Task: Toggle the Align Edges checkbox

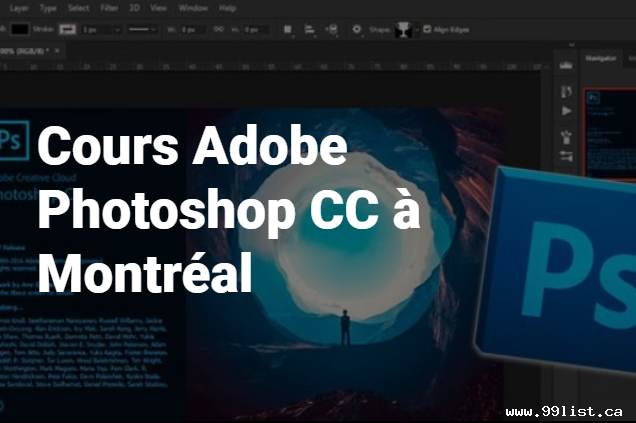Action: point(428,29)
